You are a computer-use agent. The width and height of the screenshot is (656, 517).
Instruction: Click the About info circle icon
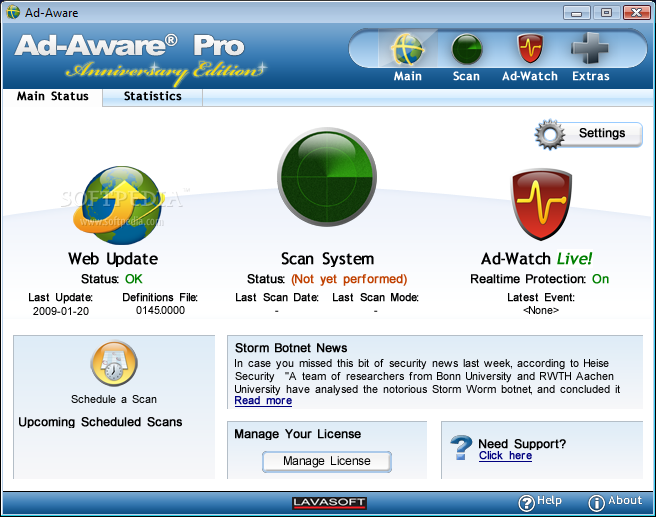click(596, 503)
